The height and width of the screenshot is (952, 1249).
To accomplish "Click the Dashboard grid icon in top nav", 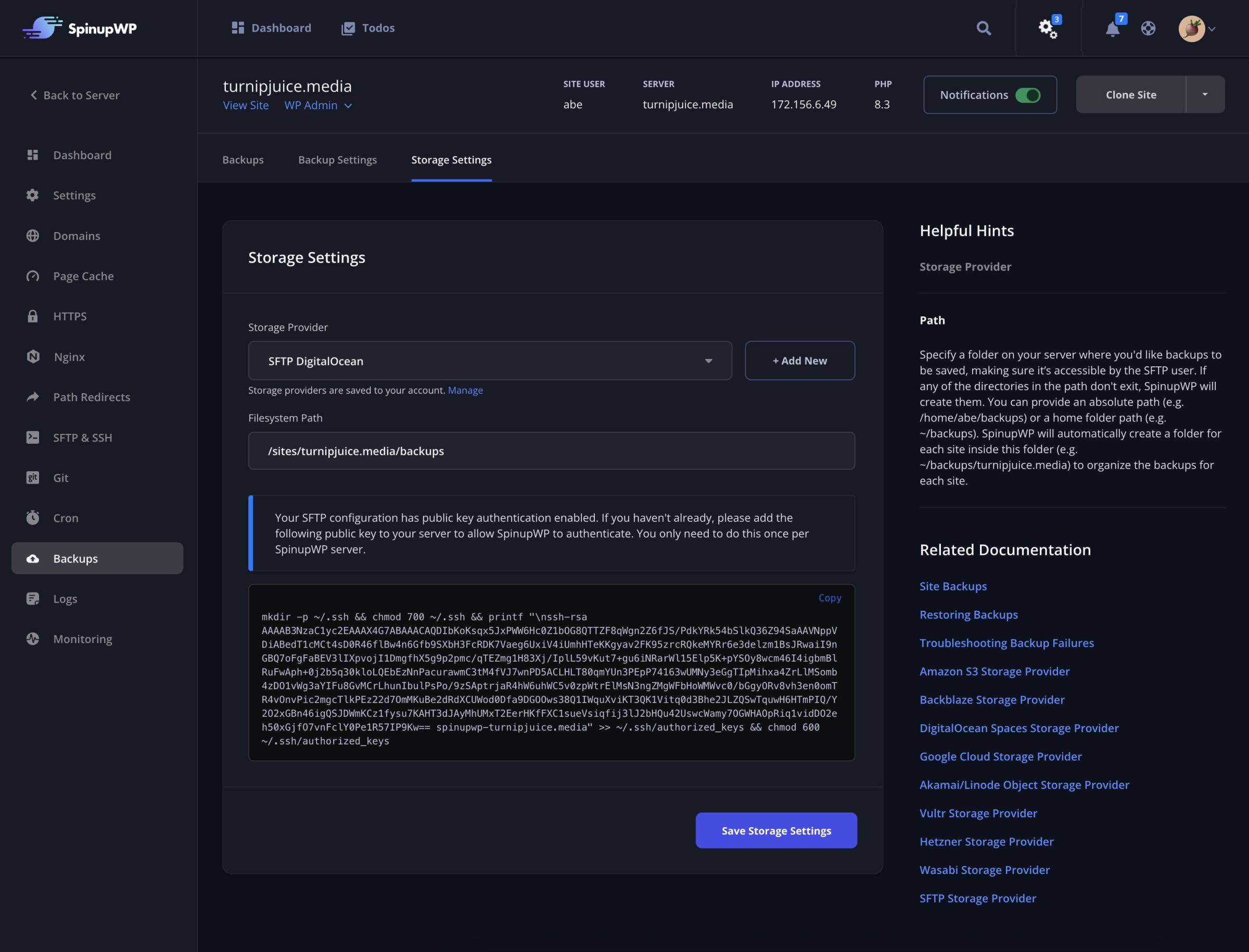I will pyautogui.click(x=238, y=28).
